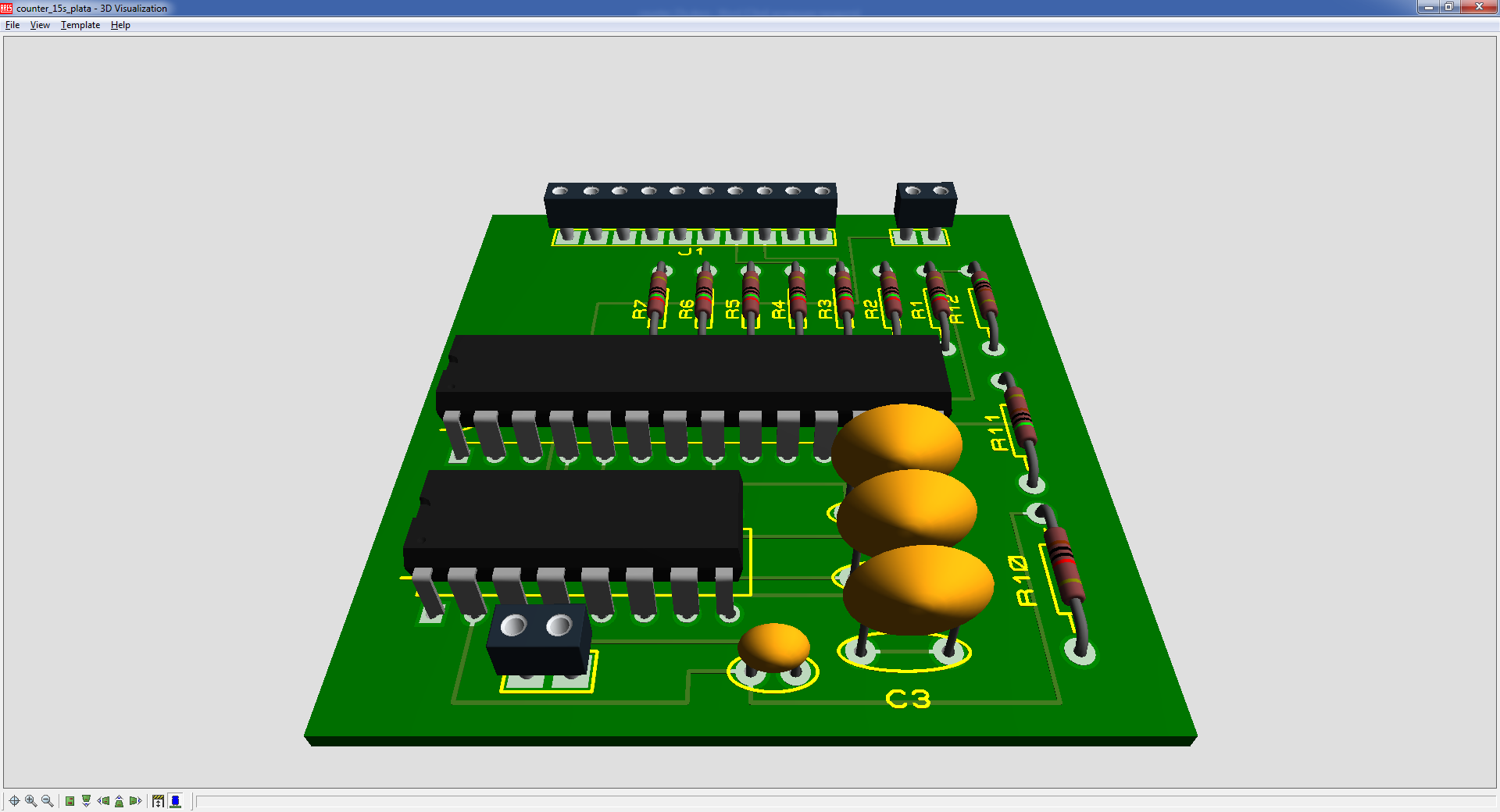Zoom in with the magnifier plus icon

point(30,800)
